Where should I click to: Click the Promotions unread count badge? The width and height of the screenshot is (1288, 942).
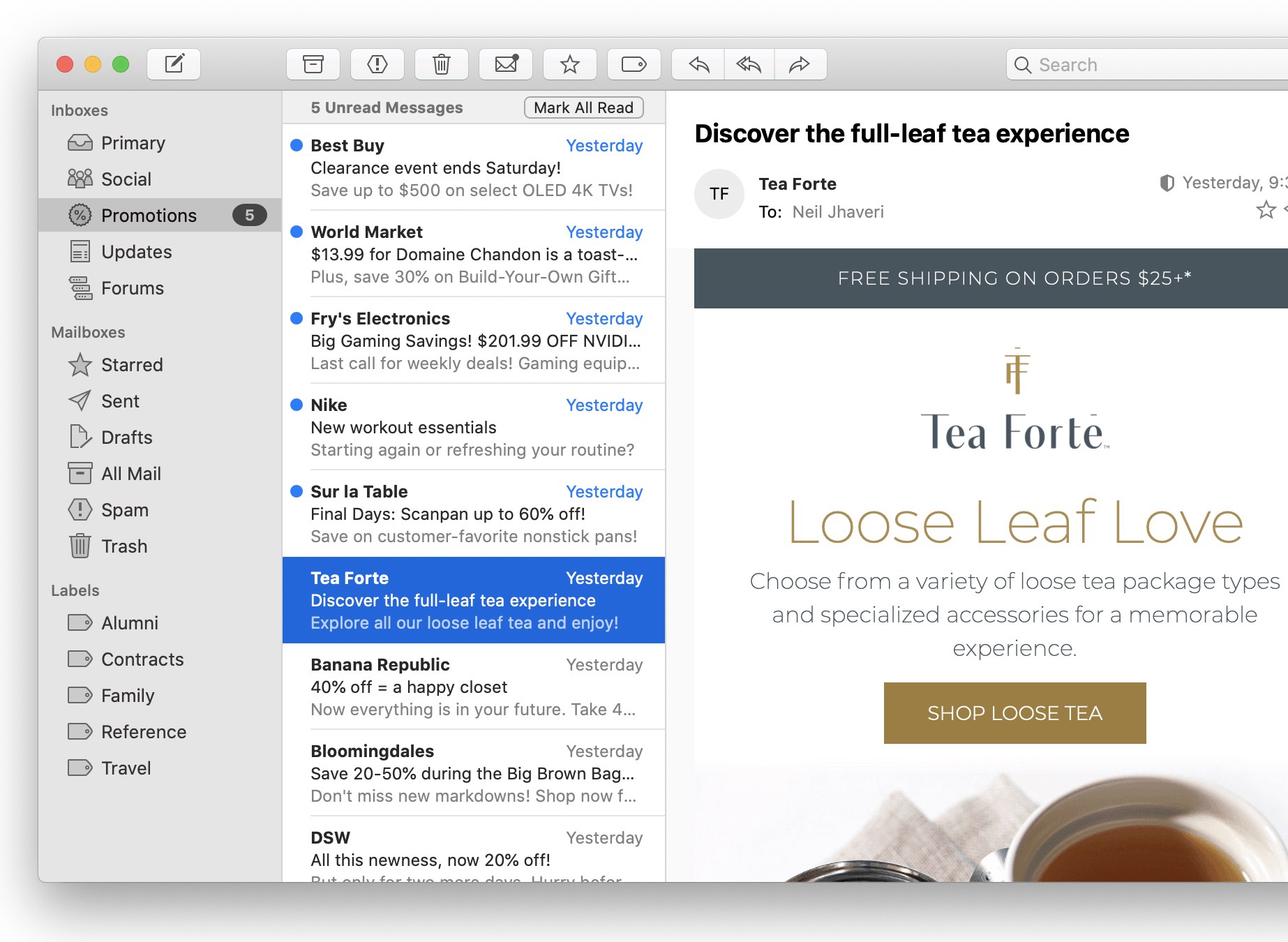pyautogui.click(x=249, y=216)
